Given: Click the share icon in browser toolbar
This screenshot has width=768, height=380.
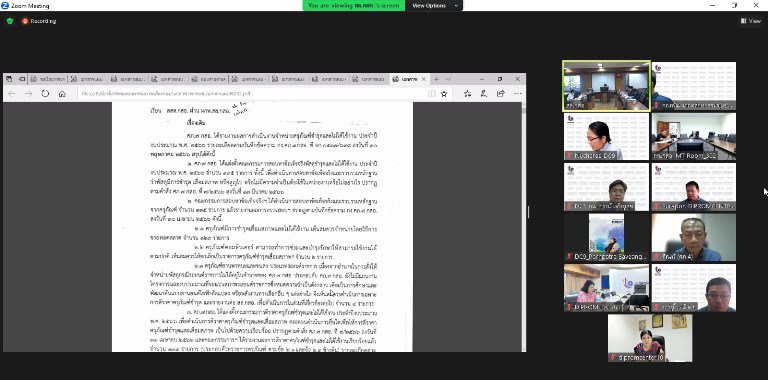Looking at the screenshot, I should pyautogui.click(x=501, y=94).
